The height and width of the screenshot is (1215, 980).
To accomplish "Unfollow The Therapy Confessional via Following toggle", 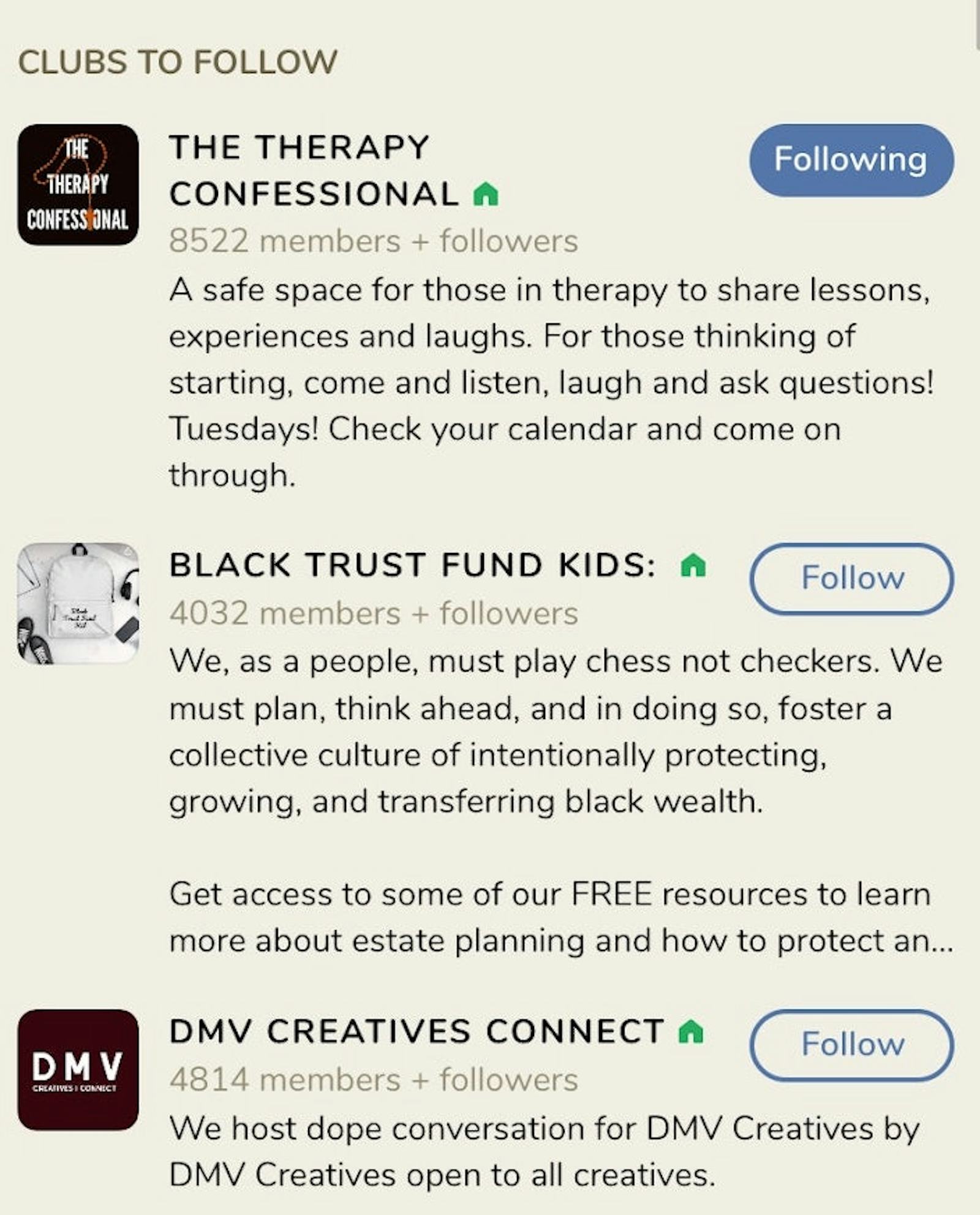I will pyautogui.click(x=850, y=160).
